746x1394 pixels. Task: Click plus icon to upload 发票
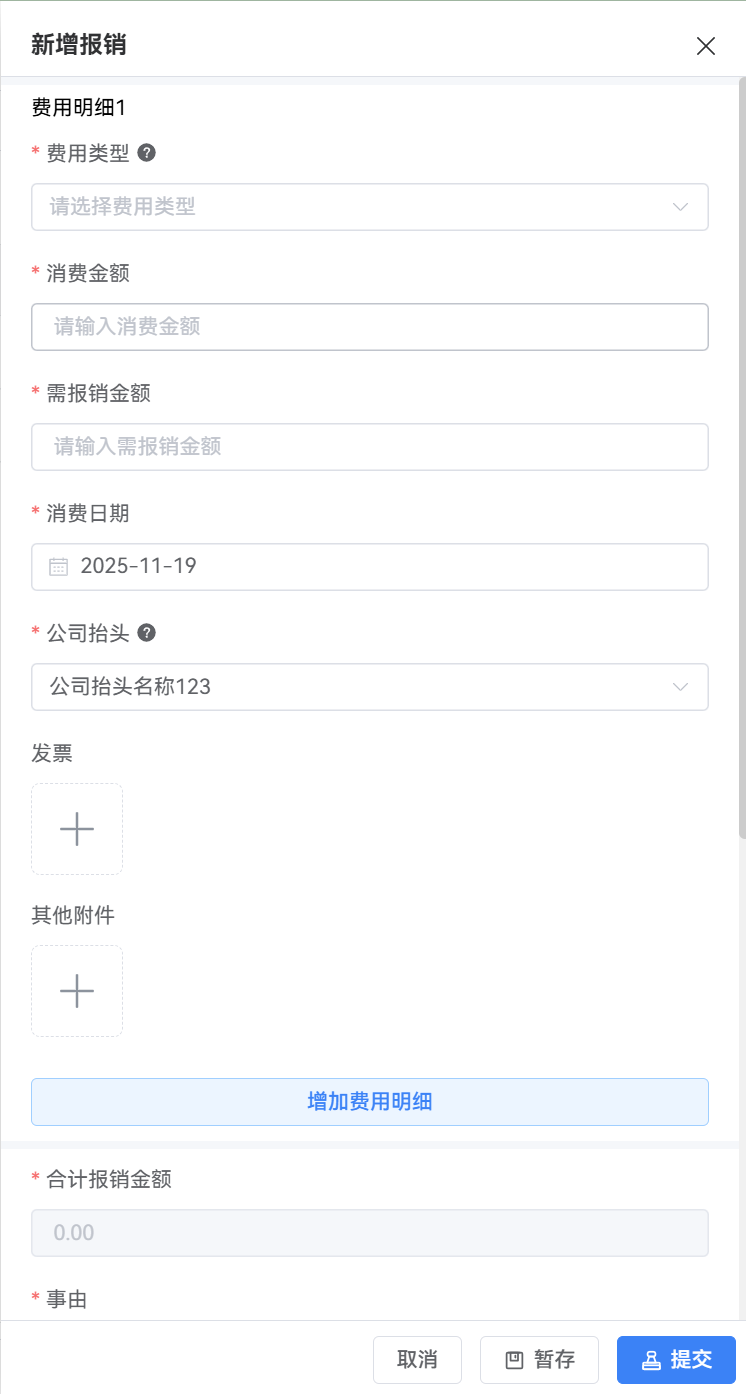coord(77,829)
